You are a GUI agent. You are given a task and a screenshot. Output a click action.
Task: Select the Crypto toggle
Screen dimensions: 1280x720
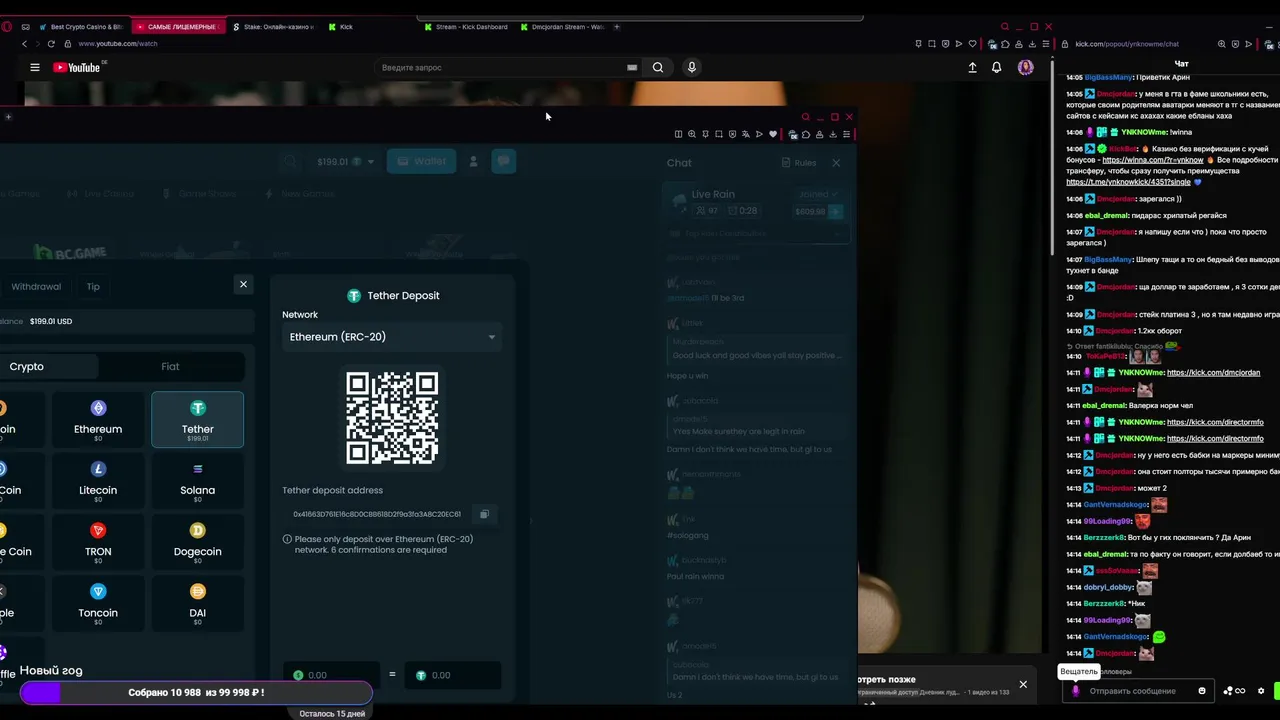coord(49,366)
